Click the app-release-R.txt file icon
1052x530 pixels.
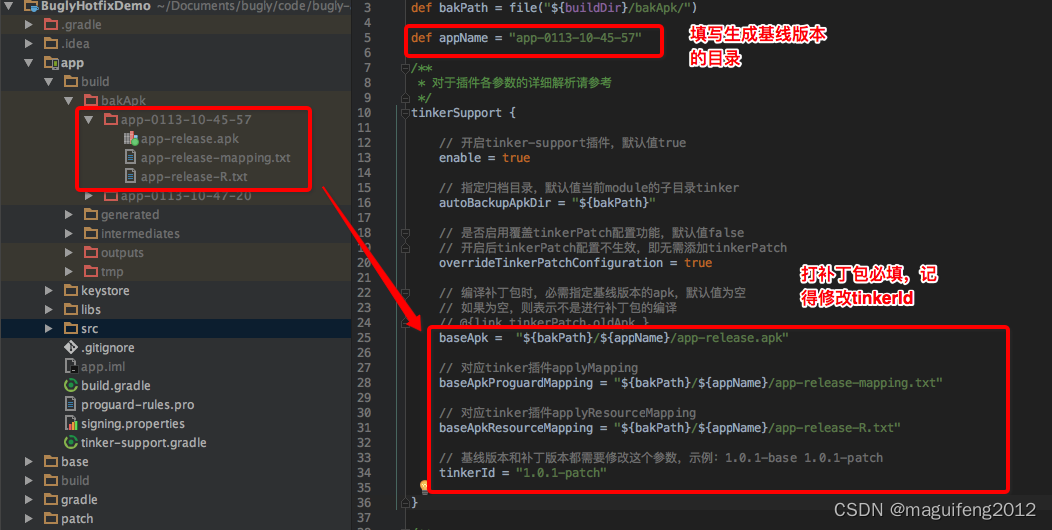pos(131,176)
